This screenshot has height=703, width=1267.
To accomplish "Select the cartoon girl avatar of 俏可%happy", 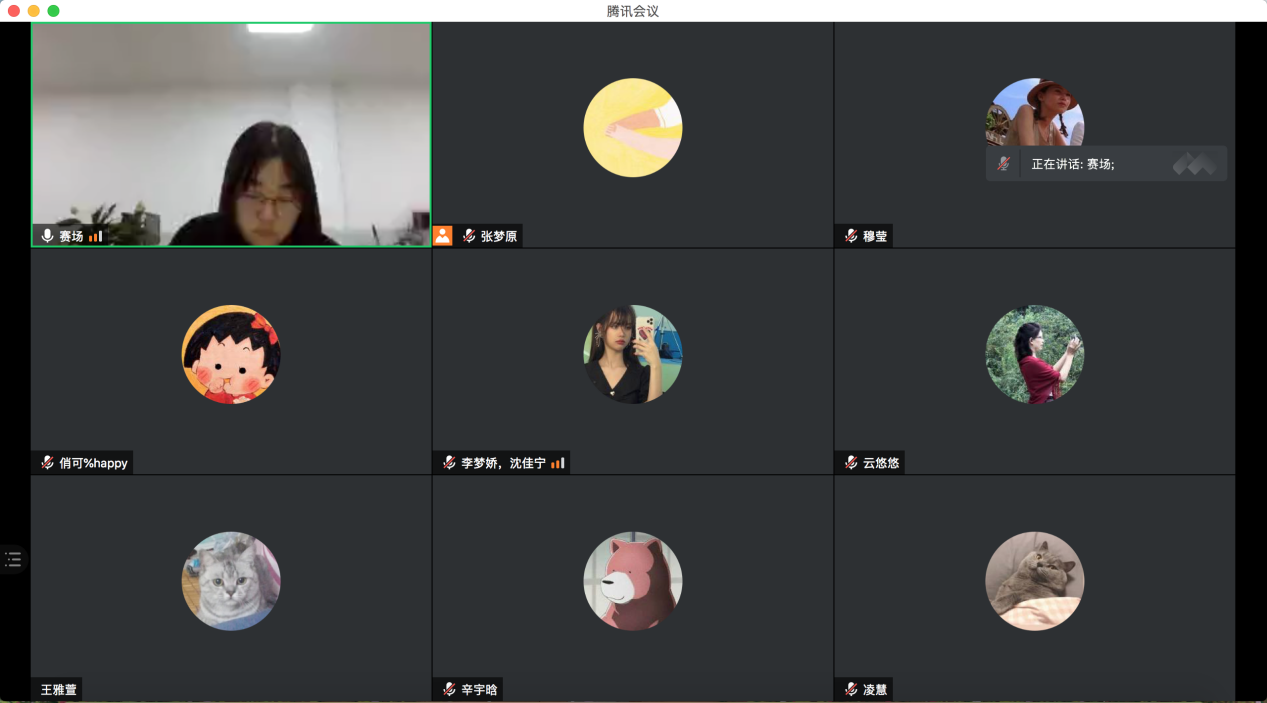I will [x=231, y=354].
